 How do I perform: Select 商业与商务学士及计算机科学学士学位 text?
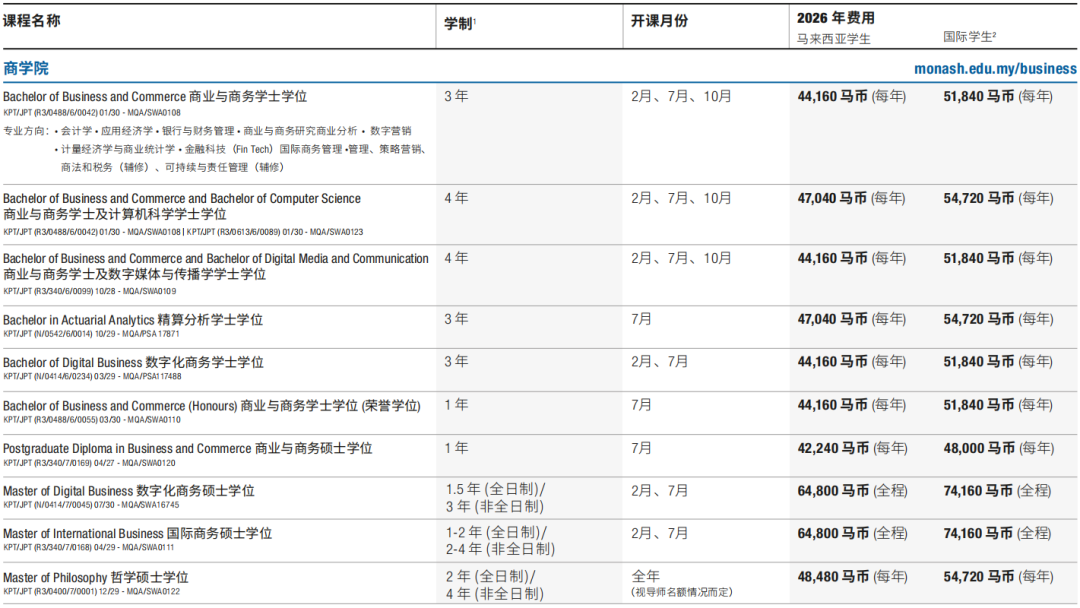click(114, 214)
